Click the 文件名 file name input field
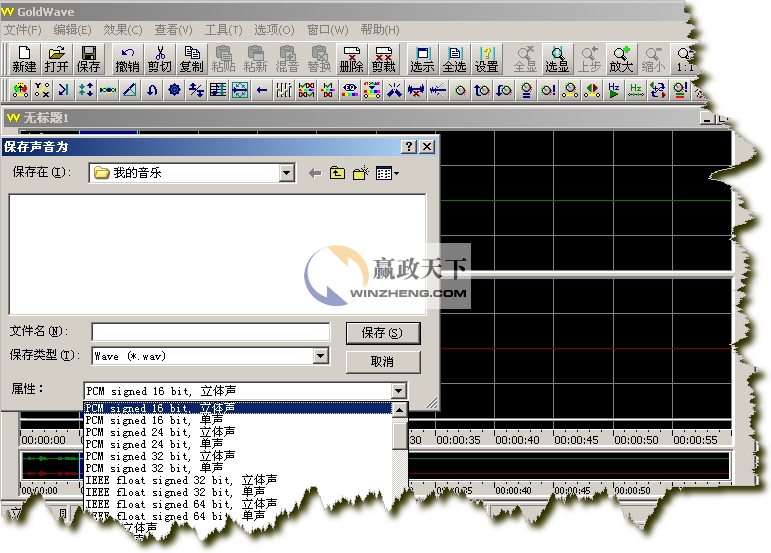The width and height of the screenshot is (771, 553). [210, 332]
